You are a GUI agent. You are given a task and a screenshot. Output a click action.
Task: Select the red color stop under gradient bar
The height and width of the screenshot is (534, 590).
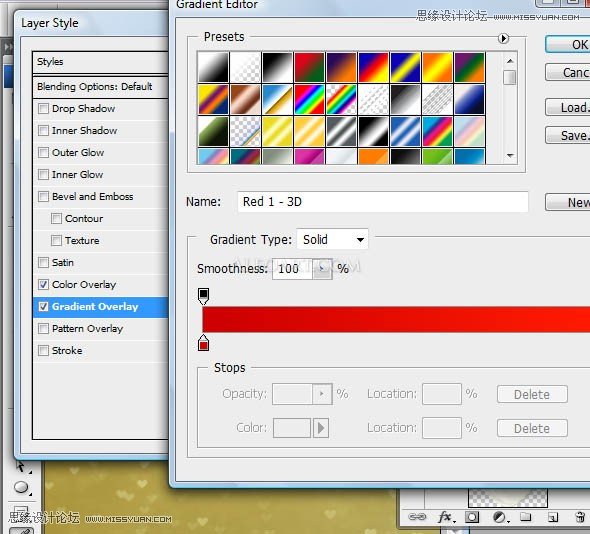point(204,343)
